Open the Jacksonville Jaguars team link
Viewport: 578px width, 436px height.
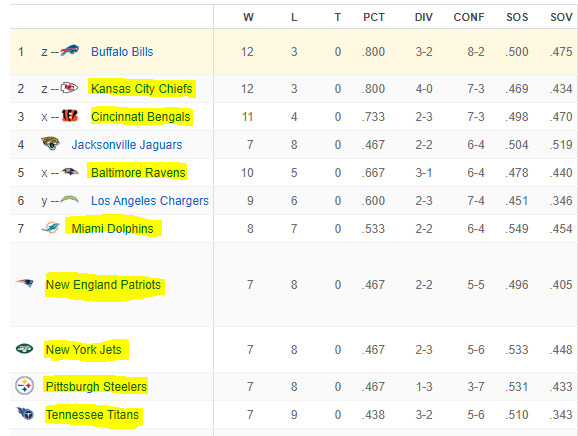point(127,144)
